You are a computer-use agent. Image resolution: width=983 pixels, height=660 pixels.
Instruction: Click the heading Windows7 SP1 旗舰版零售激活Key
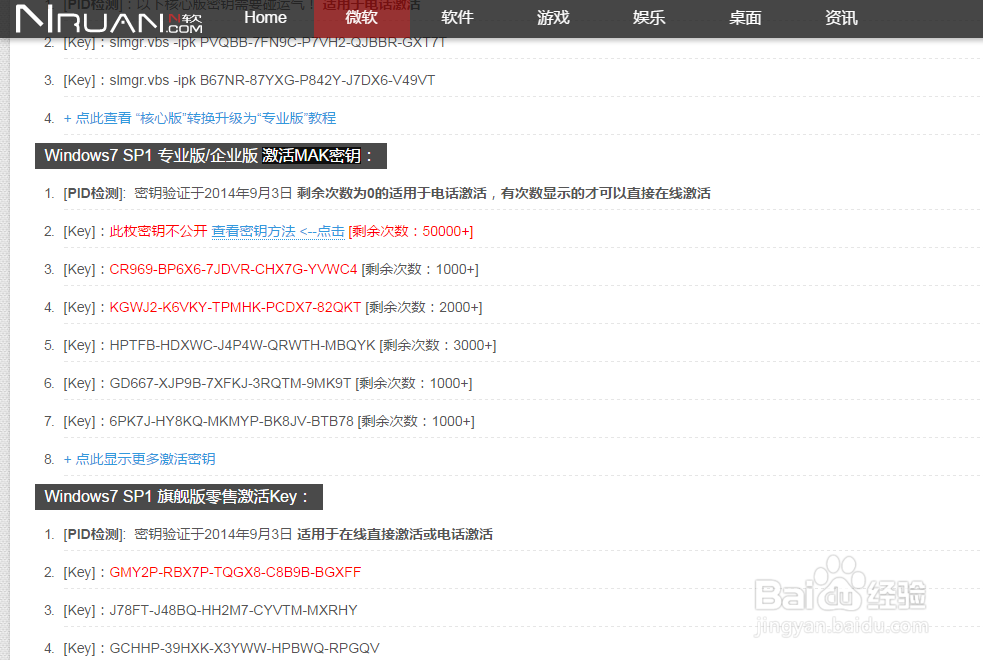(179, 496)
